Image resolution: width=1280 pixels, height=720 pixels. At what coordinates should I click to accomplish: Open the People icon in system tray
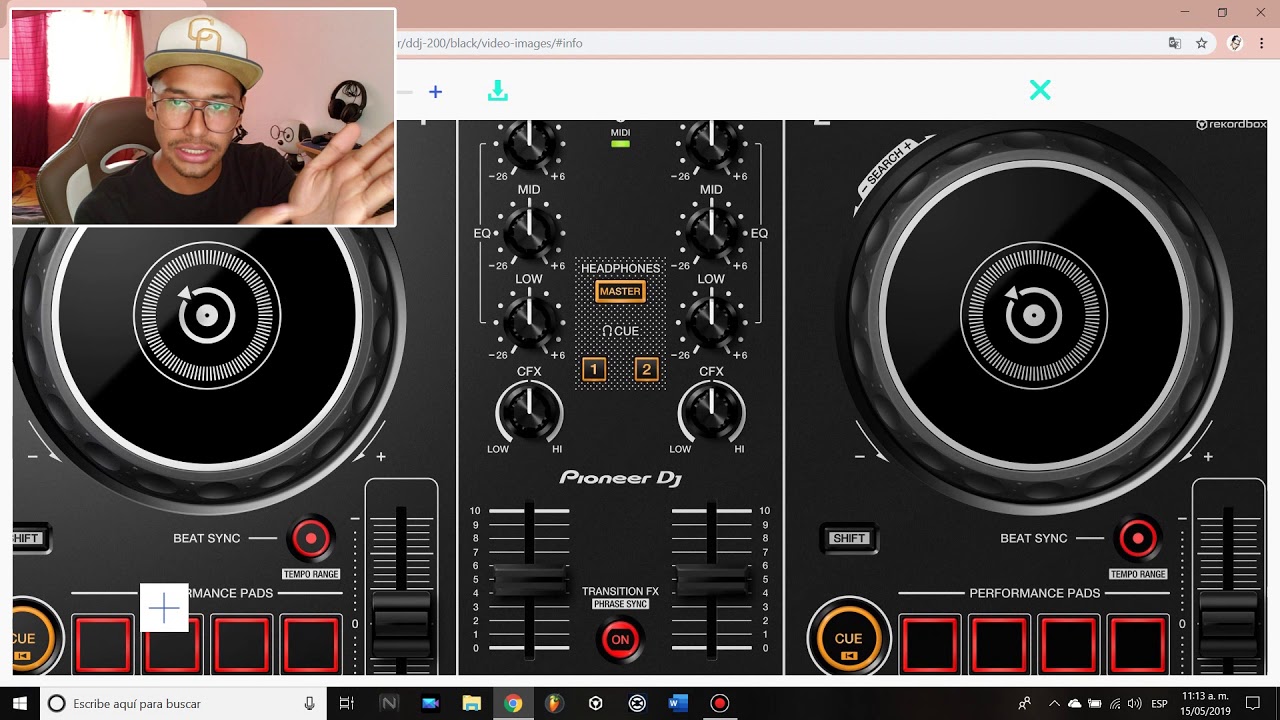(1024, 703)
